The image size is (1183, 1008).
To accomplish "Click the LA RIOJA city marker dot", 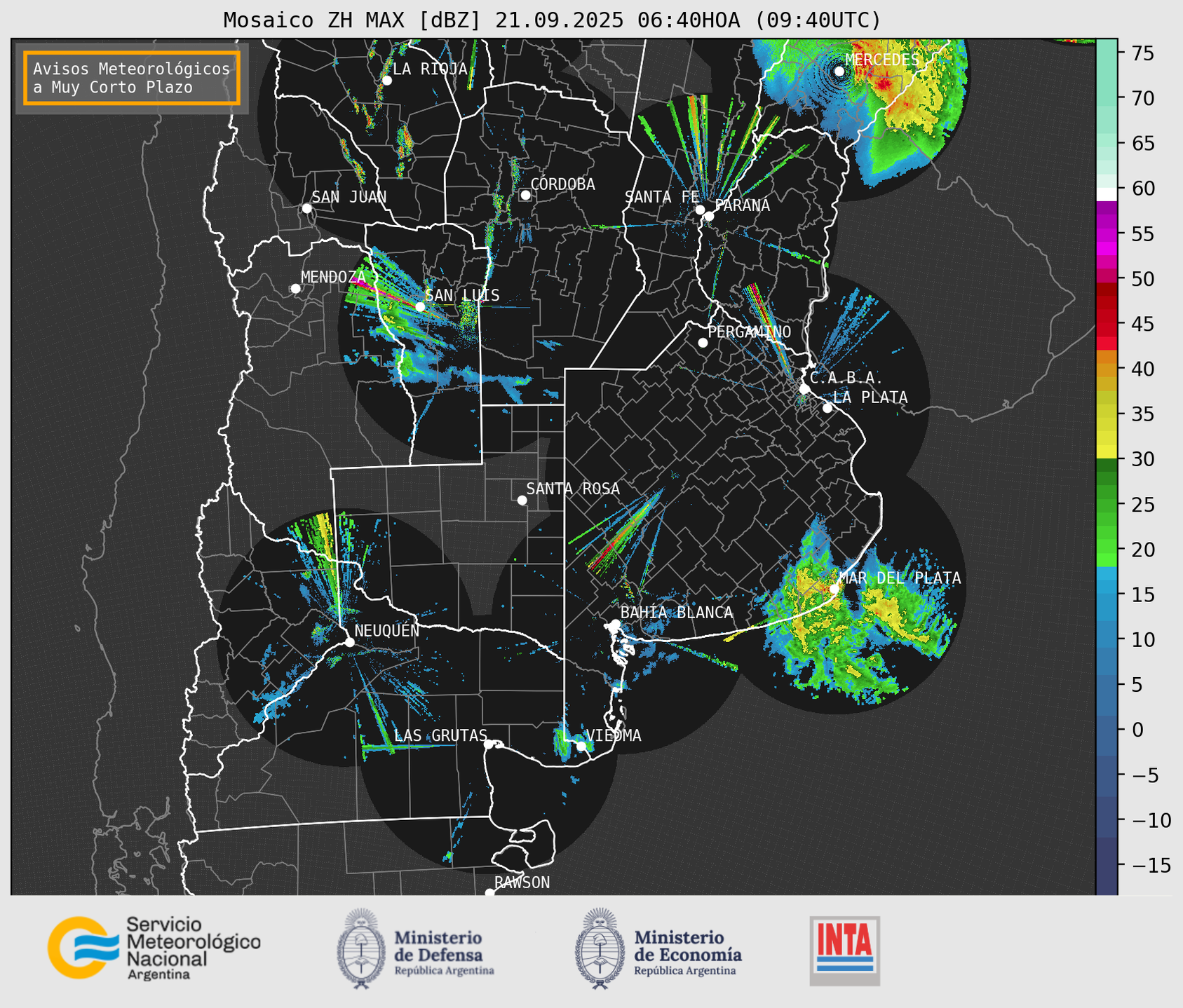I will [x=386, y=81].
